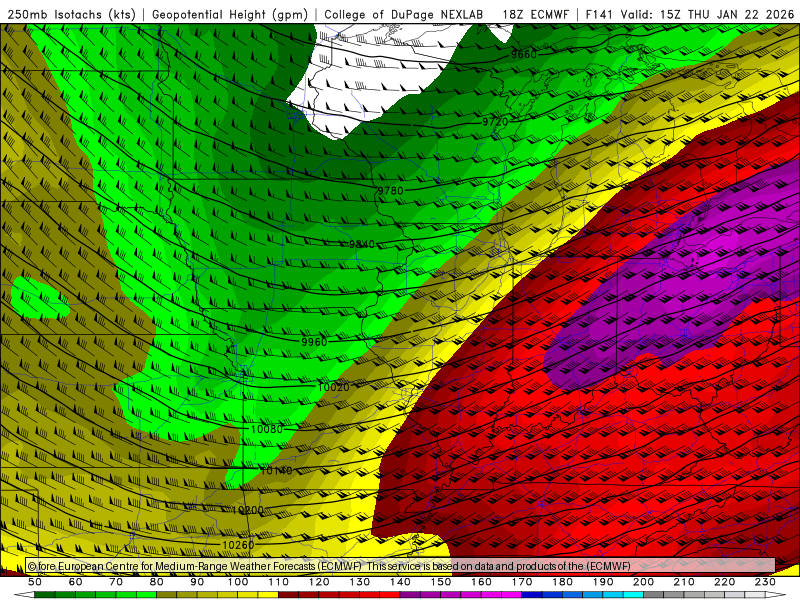The width and height of the screenshot is (800, 600).
Task: Click the '250mb Isotachs (kts)' title text
Action: (x=71, y=14)
